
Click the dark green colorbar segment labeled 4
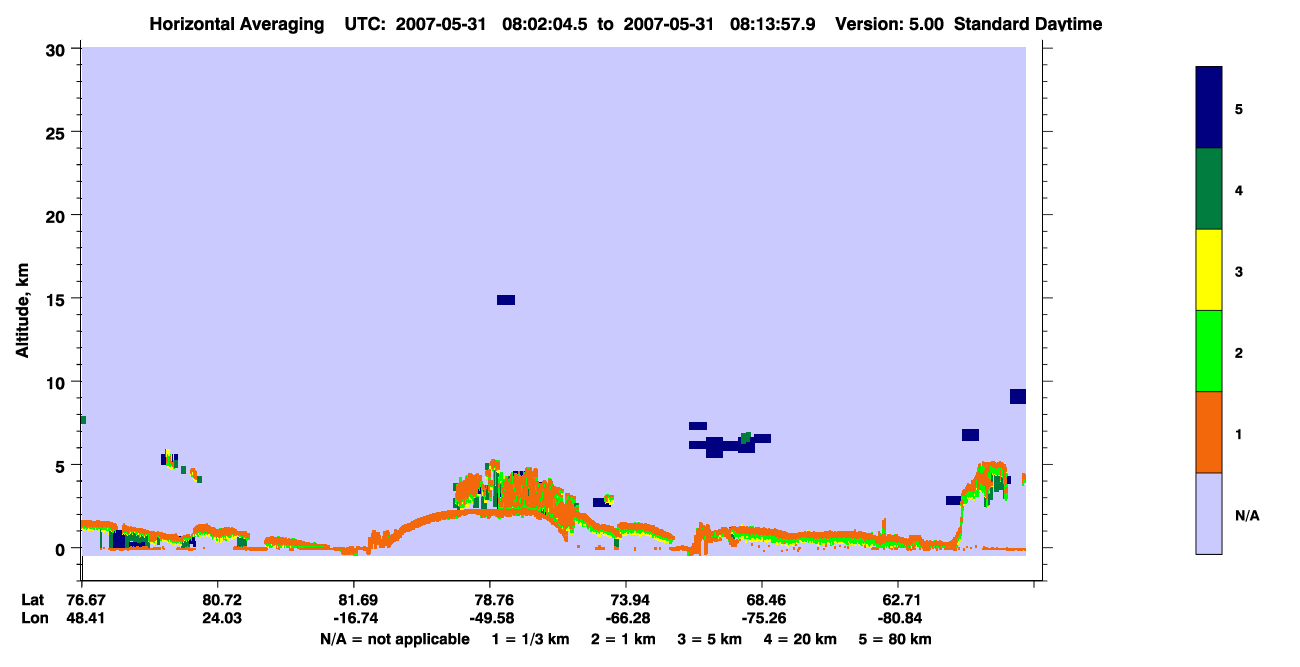click(1209, 189)
